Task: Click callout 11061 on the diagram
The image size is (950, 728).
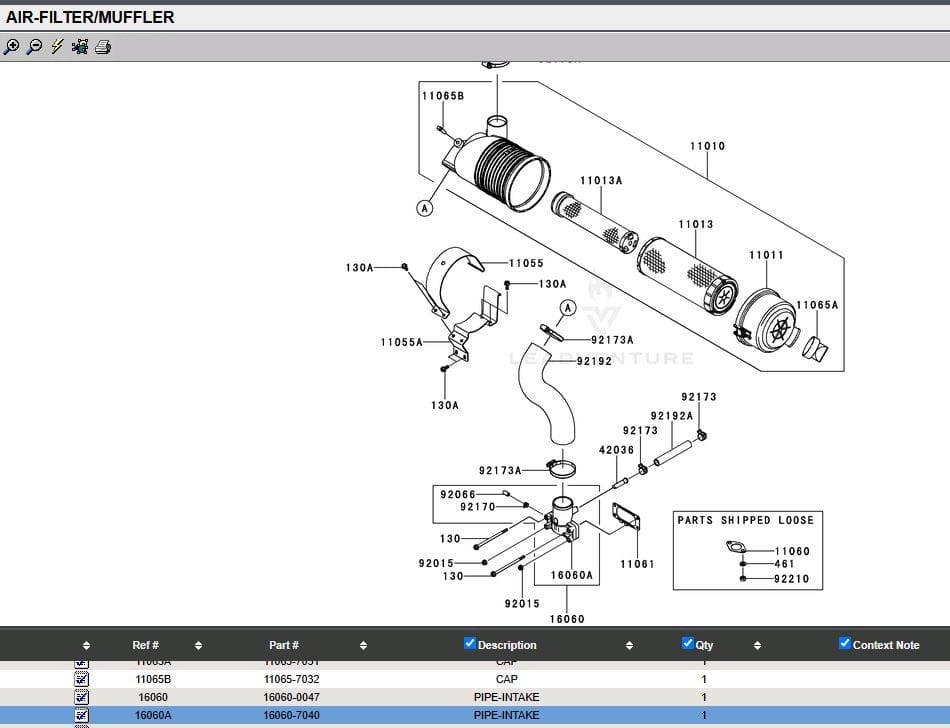Action: [x=637, y=564]
